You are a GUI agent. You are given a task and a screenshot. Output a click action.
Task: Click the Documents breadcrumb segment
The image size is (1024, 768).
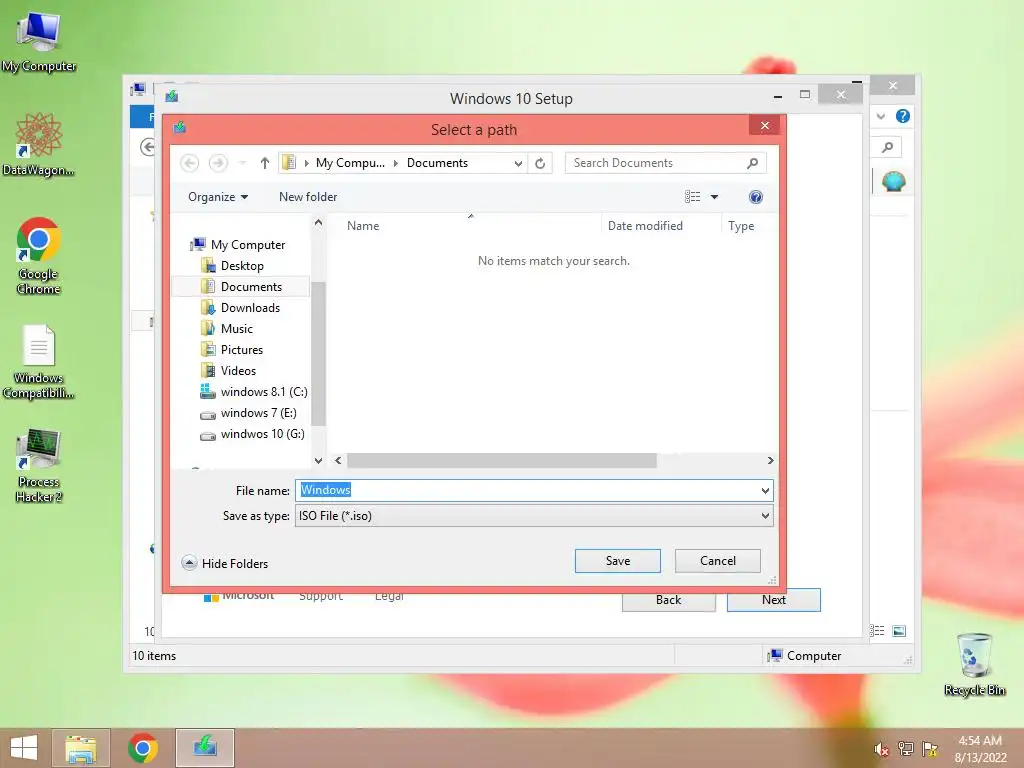437,163
